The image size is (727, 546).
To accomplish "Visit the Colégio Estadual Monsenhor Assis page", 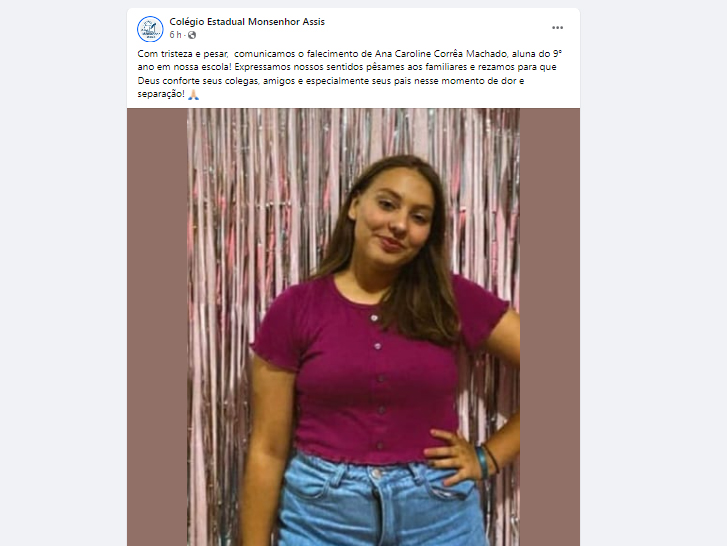I will (247, 21).
